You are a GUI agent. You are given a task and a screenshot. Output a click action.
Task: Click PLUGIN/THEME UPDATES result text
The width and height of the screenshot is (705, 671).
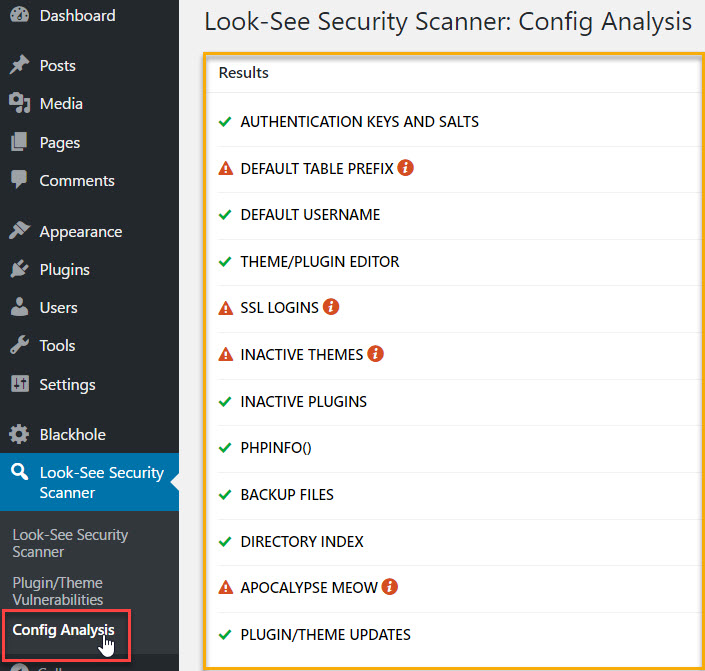pos(326,634)
